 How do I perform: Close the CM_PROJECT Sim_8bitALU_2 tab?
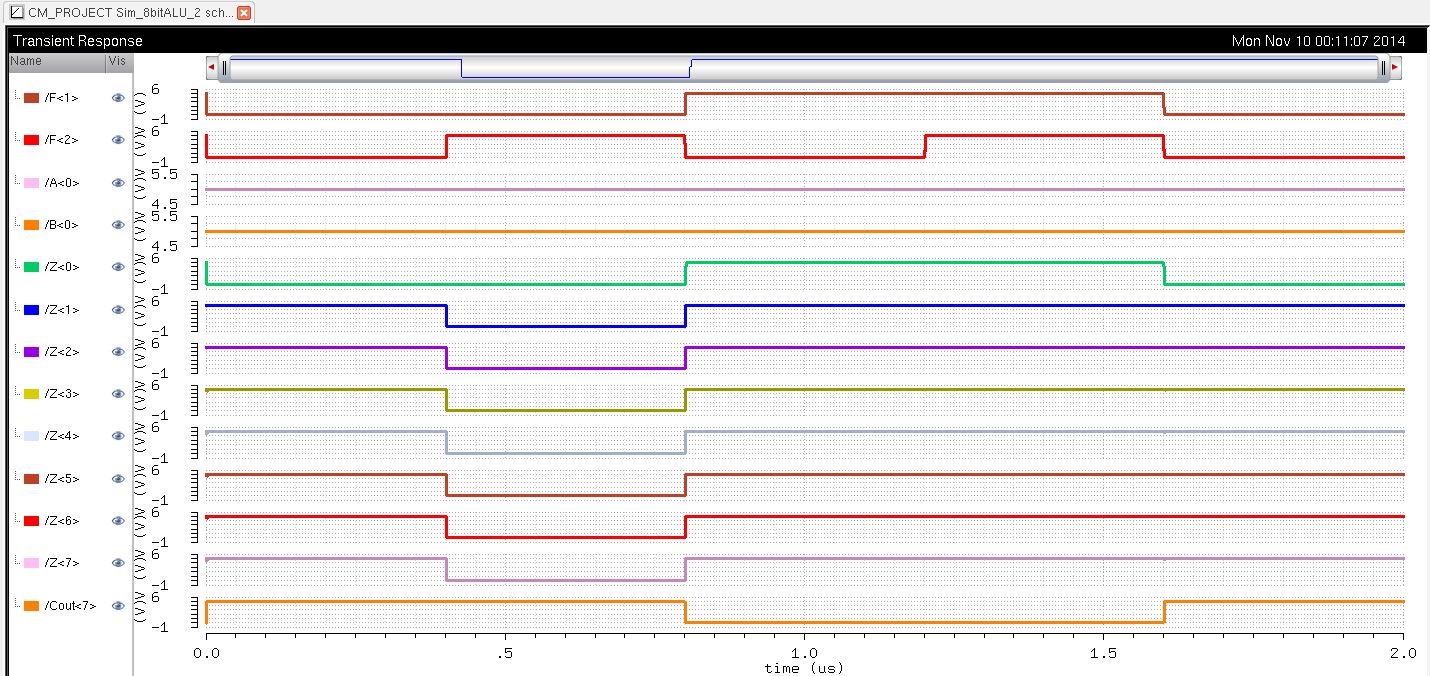pos(243,13)
